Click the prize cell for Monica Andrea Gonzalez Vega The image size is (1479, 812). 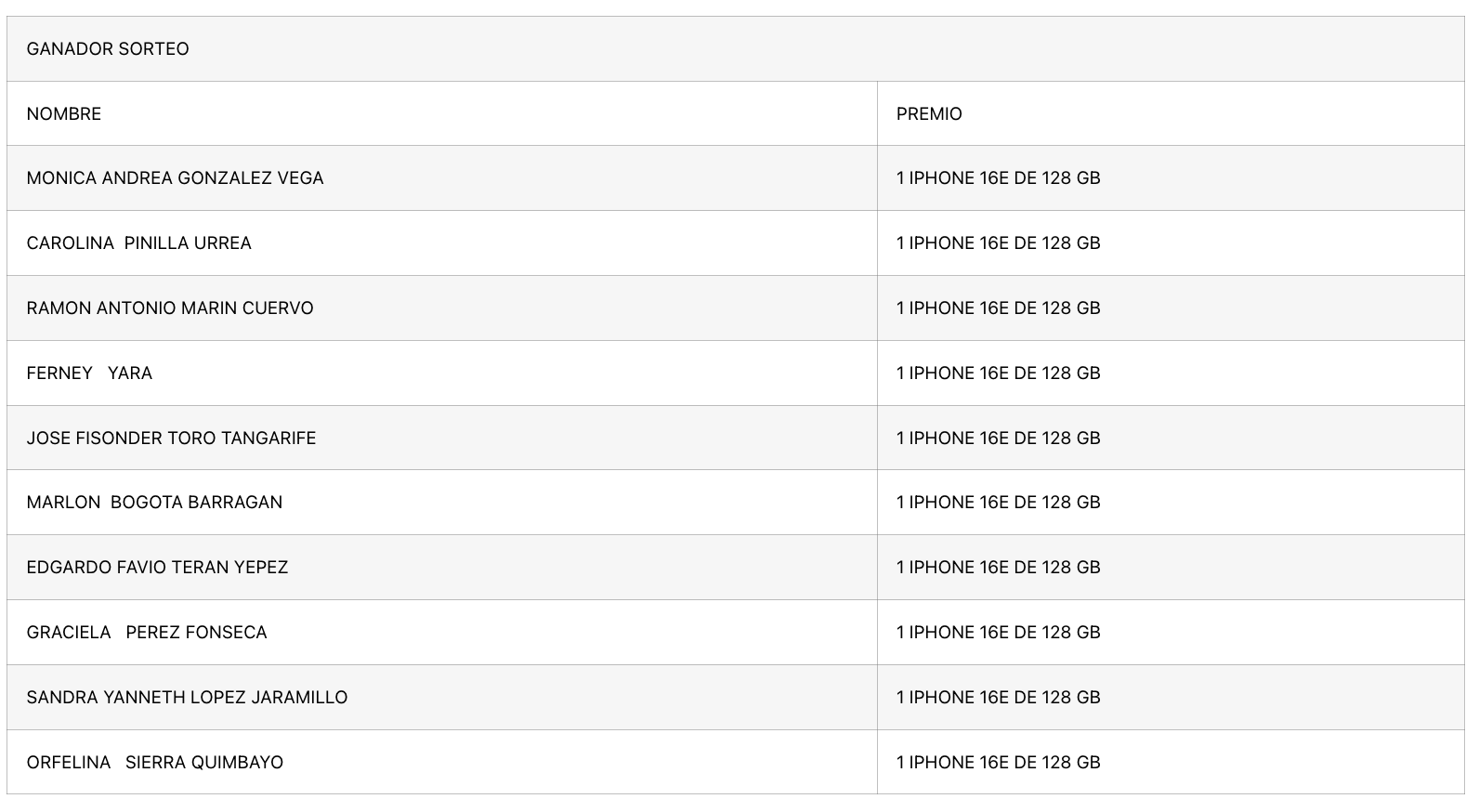(x=998, y=178)
